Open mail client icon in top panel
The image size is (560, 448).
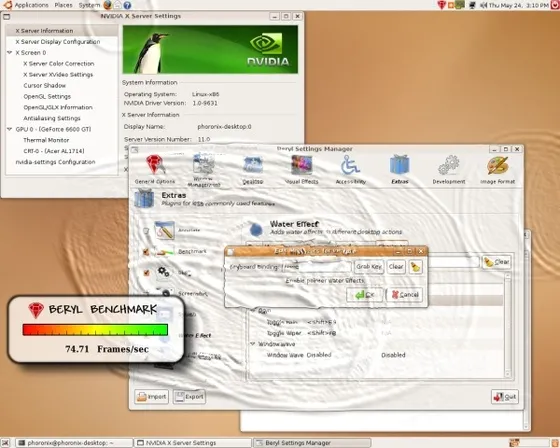[118, 5]
